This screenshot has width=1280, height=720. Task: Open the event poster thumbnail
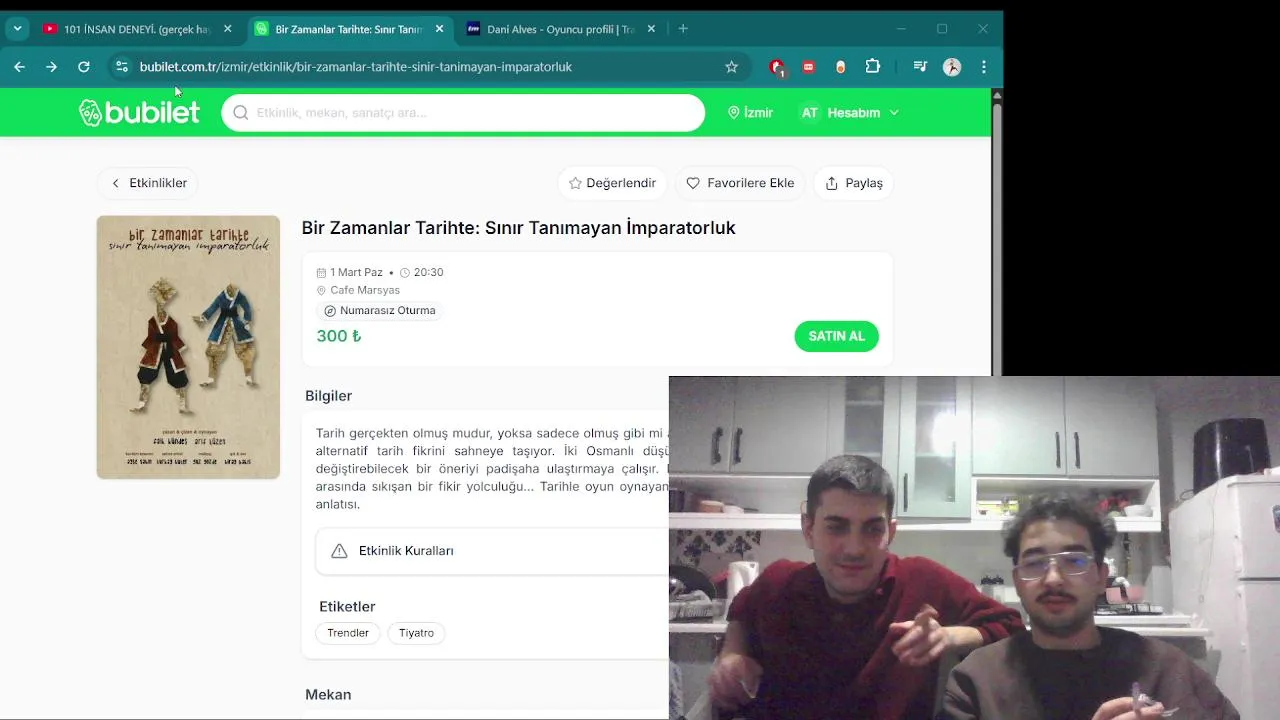tap(188, 347)
